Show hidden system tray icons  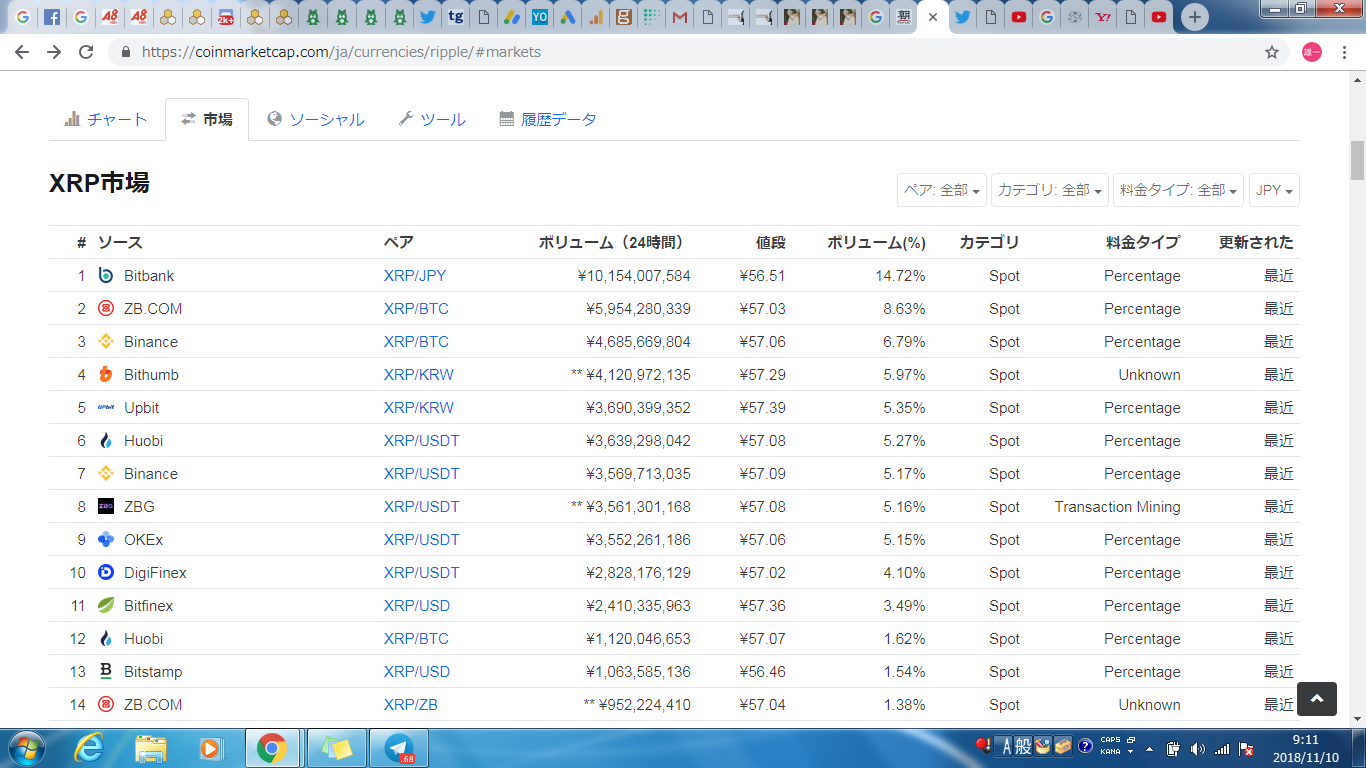coord(1149,748)
